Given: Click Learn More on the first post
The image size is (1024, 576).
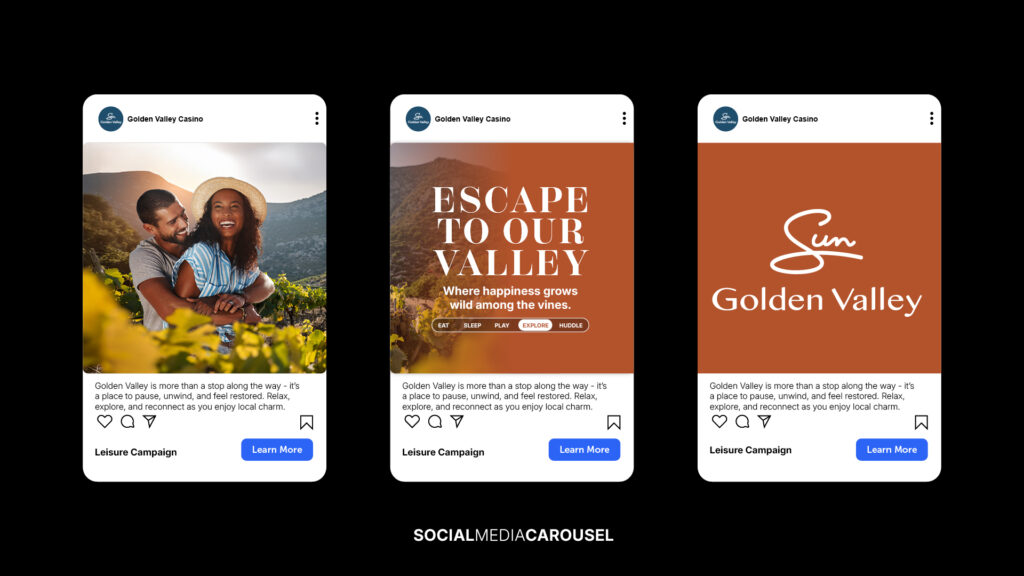Looking at the screenshot, I should [x=277, y=449].
